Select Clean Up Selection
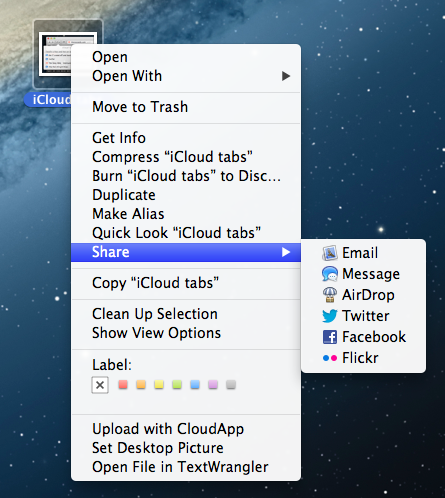This screenshot has height=498, width=445. (x=186, y=314)
